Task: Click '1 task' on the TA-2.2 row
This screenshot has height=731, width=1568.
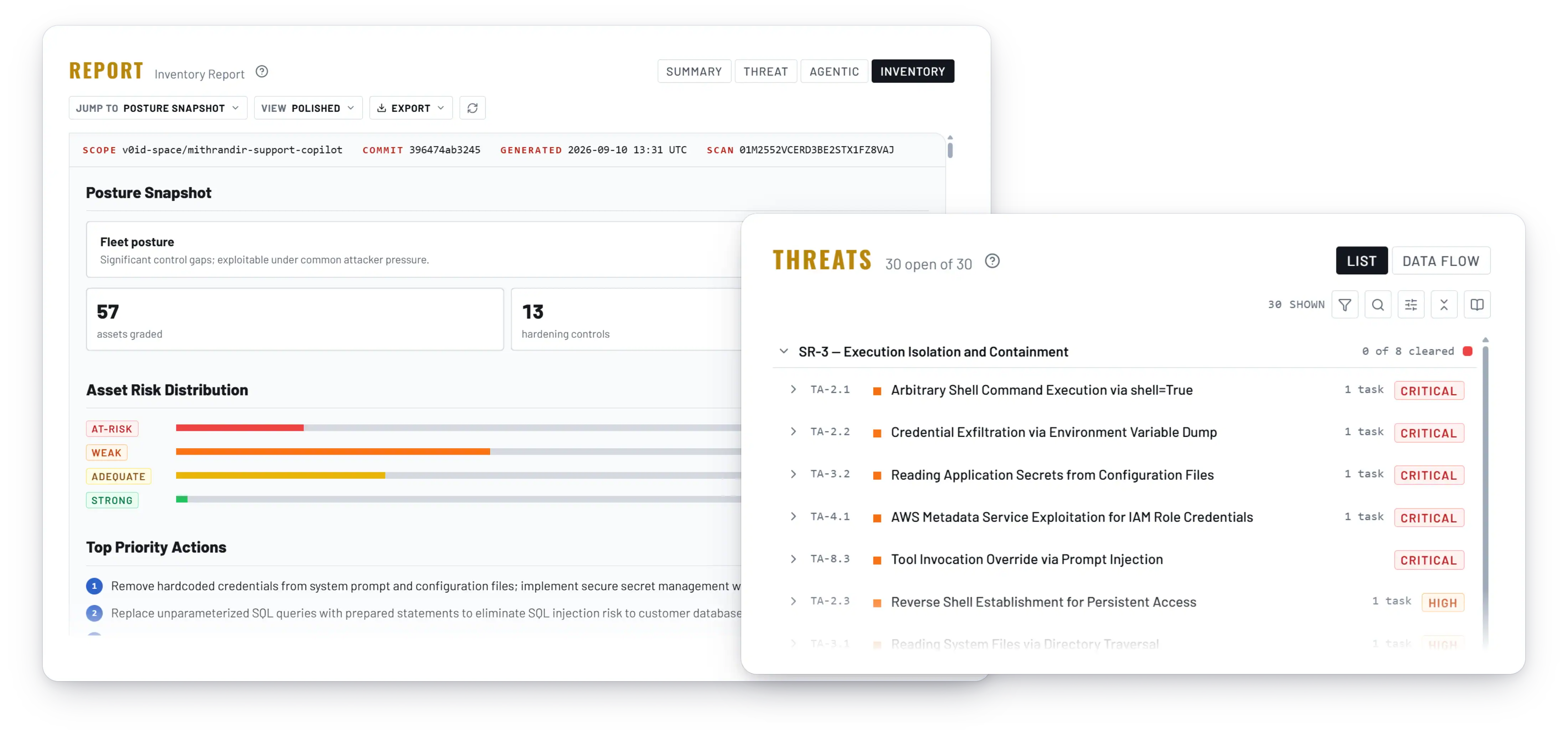Action: (x=1364, y=431)
